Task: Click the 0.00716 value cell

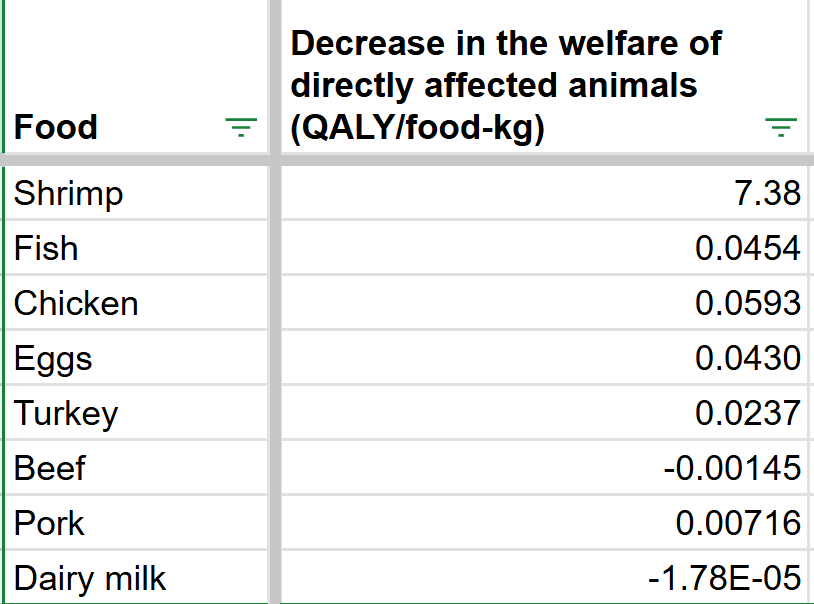Action: click(545, 523)
